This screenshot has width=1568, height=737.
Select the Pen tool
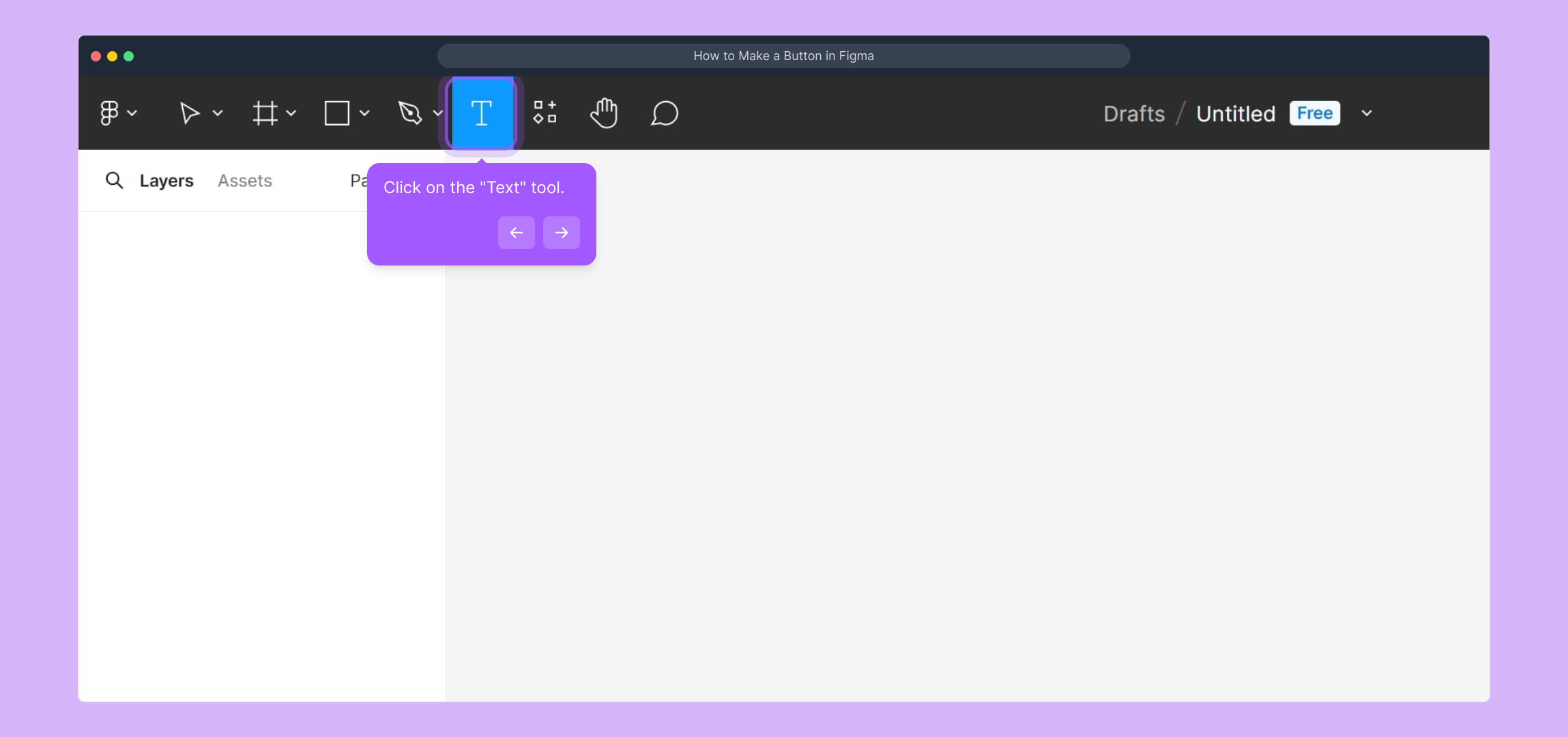tap(410, 113)
